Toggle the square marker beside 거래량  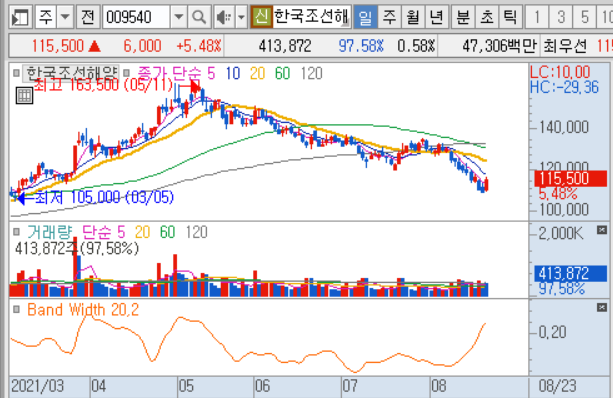point(16,232)
